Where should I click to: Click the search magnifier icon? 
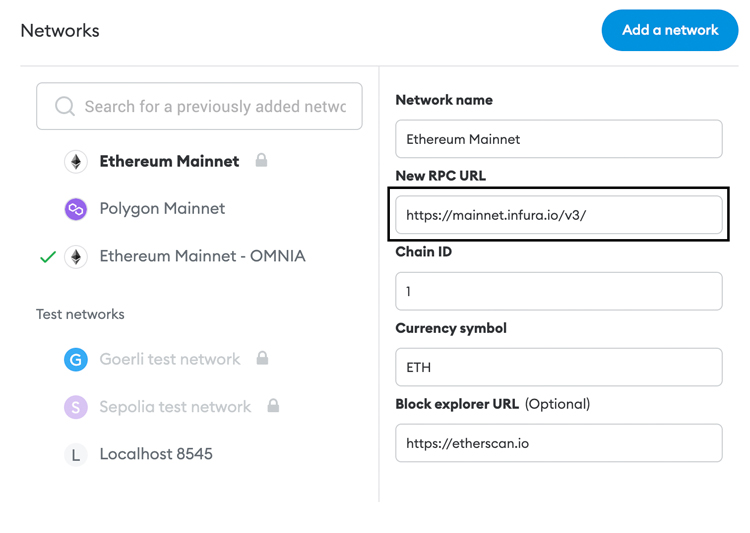[65, 106]
